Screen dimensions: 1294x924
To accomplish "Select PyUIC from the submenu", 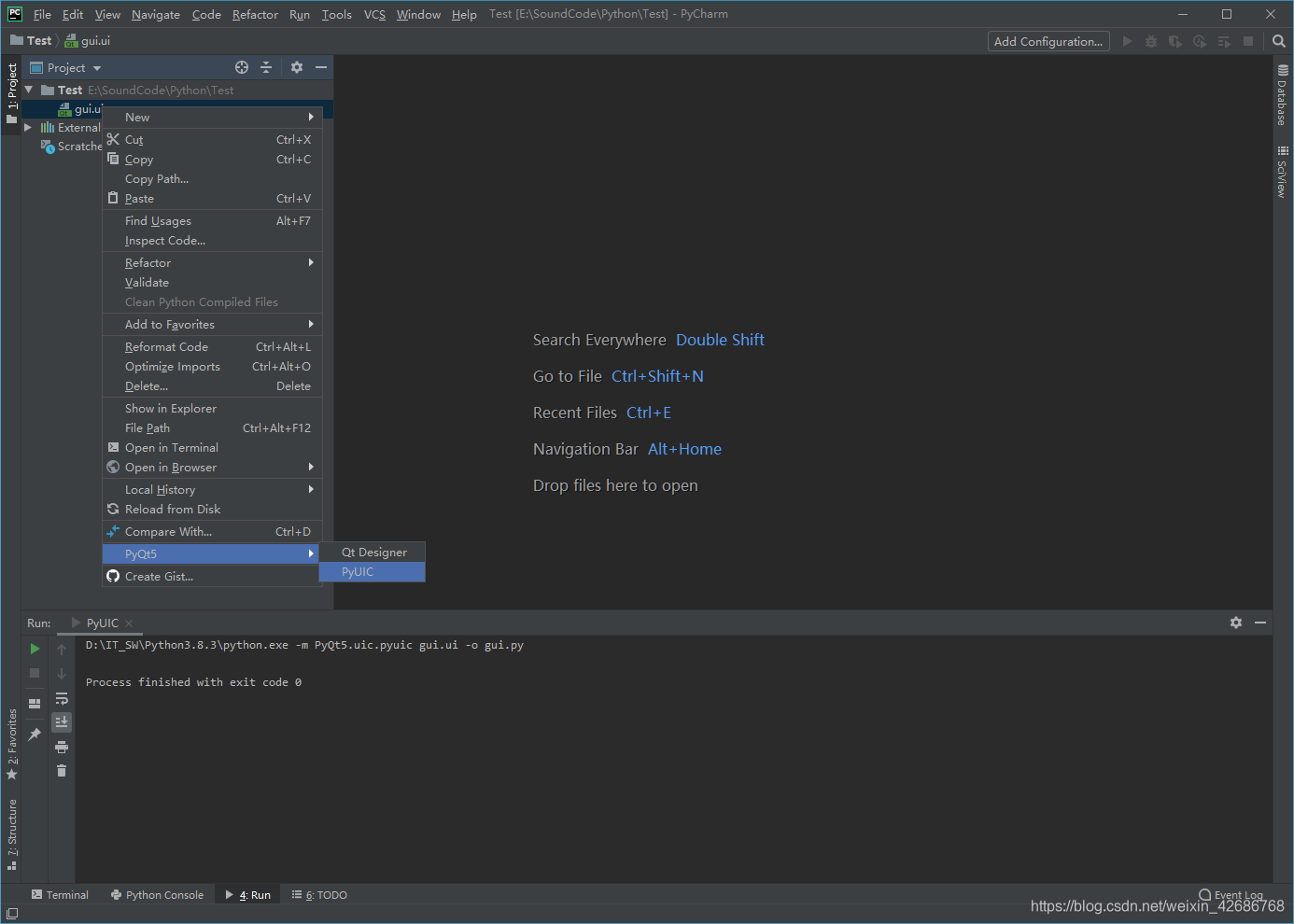I will (x=372, y=571).
